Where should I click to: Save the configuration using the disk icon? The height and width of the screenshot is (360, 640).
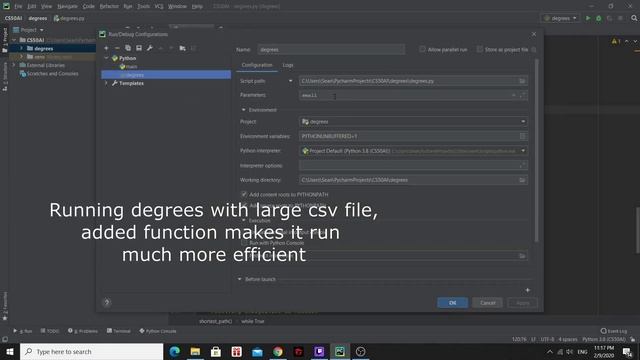[x=139, y=48]
